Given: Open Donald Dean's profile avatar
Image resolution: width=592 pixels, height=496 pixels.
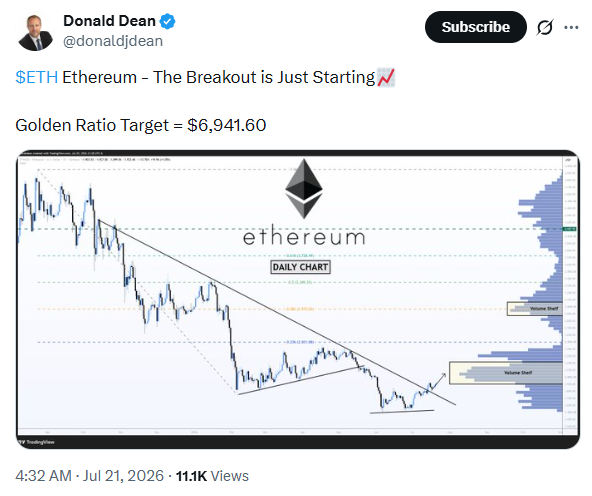Looking at the screenshot, I should [35, 32].
